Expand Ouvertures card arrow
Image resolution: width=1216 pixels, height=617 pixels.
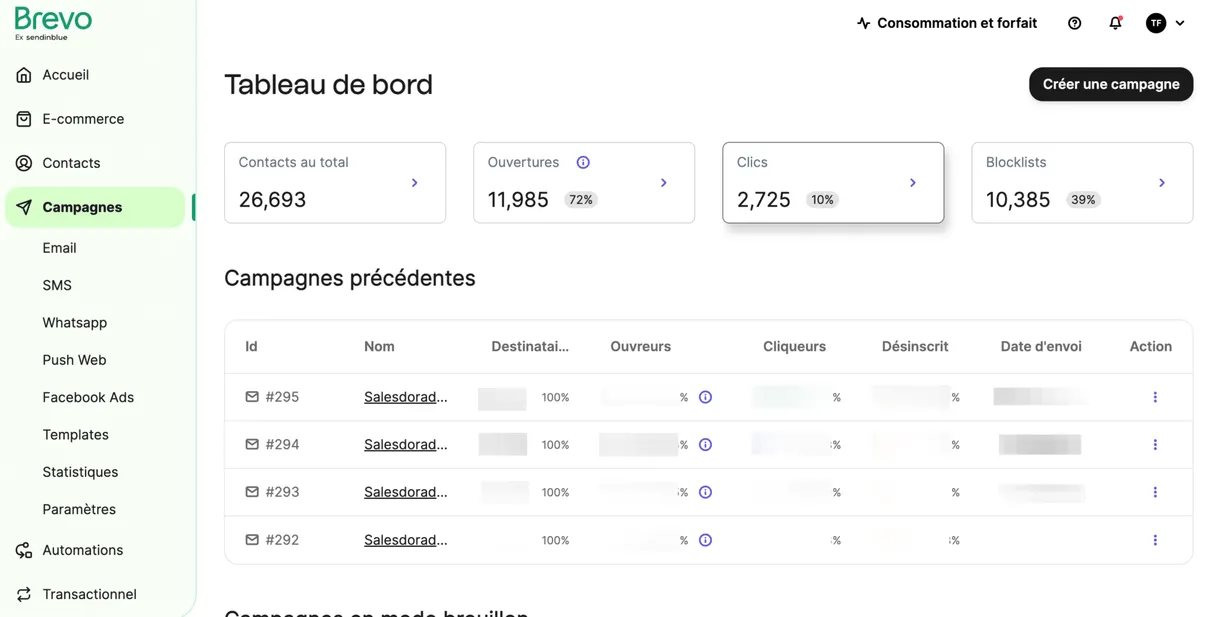[664, 183]
